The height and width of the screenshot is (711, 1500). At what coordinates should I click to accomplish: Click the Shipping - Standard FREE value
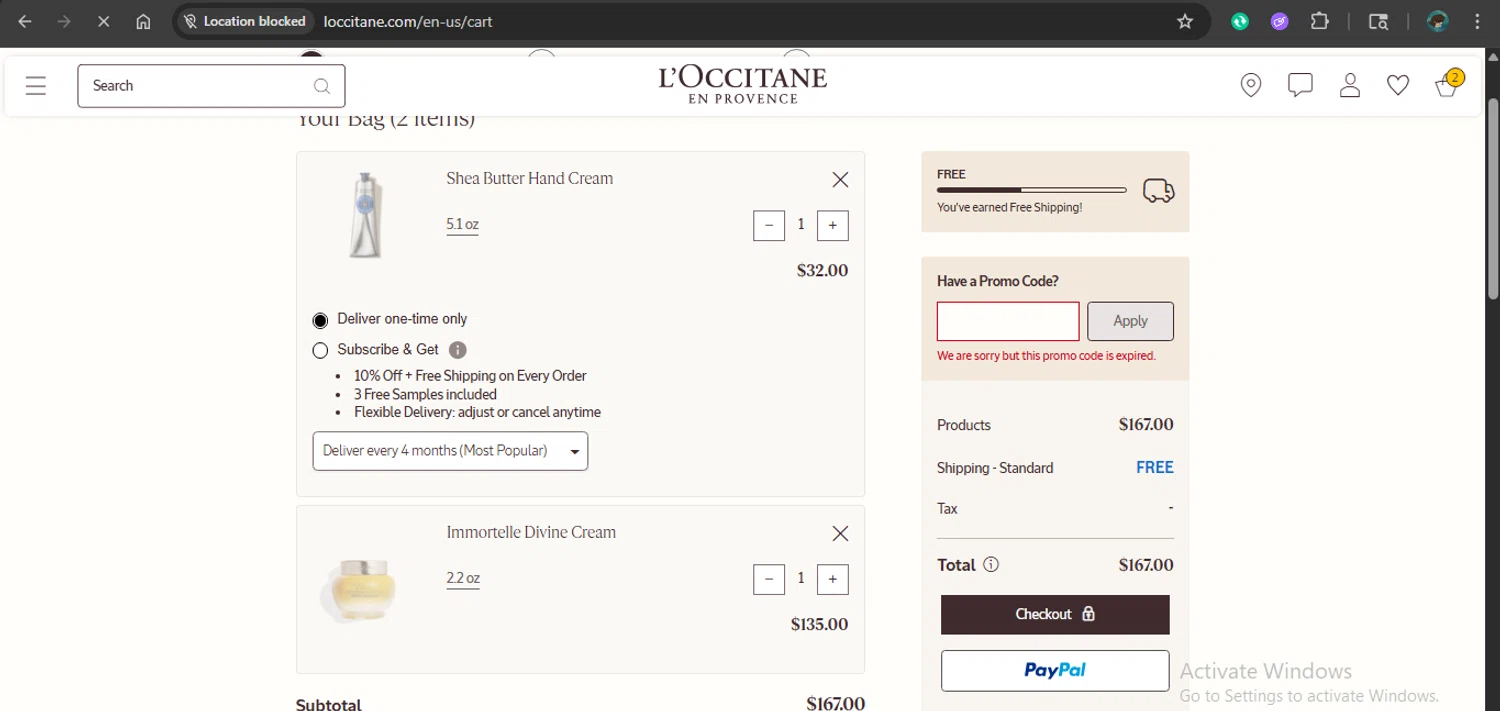tap(1155, 467)
